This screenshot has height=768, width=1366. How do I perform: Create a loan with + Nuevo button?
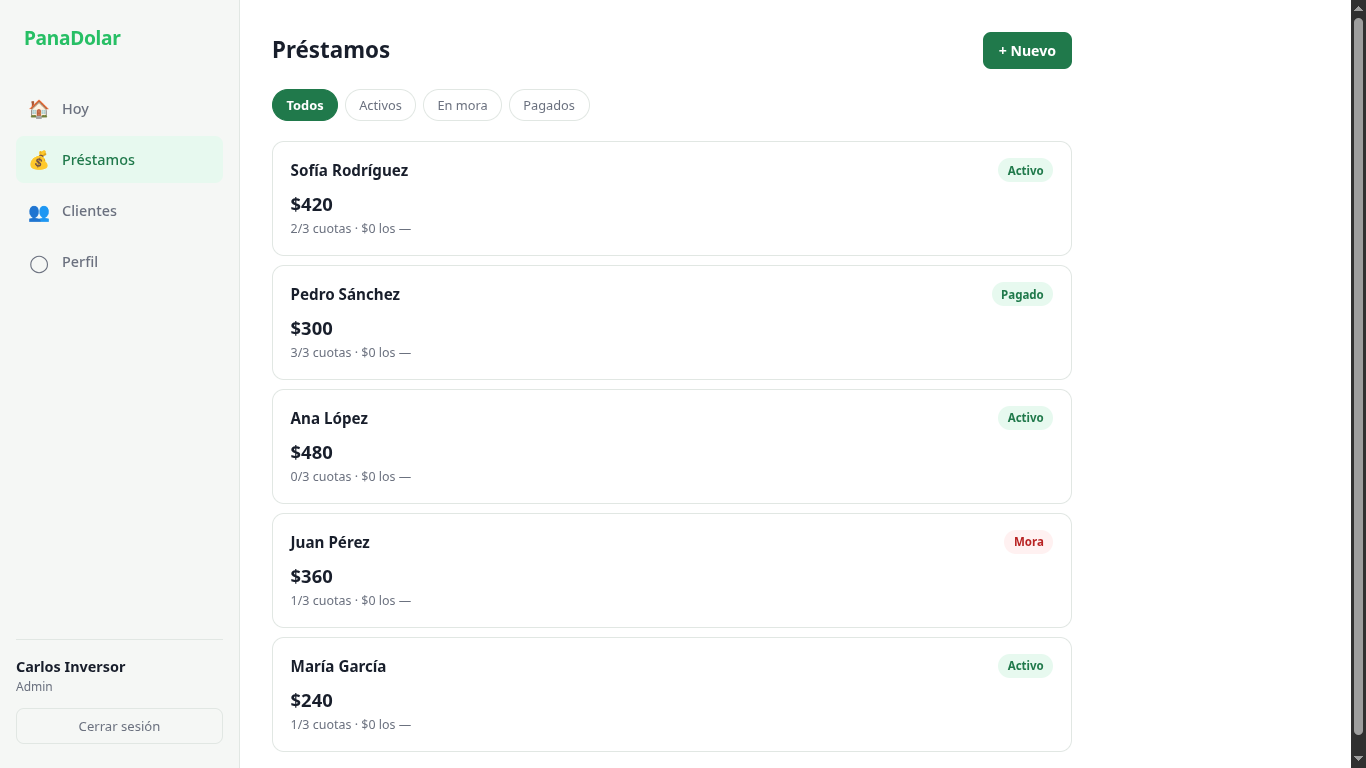[1027, 51]
